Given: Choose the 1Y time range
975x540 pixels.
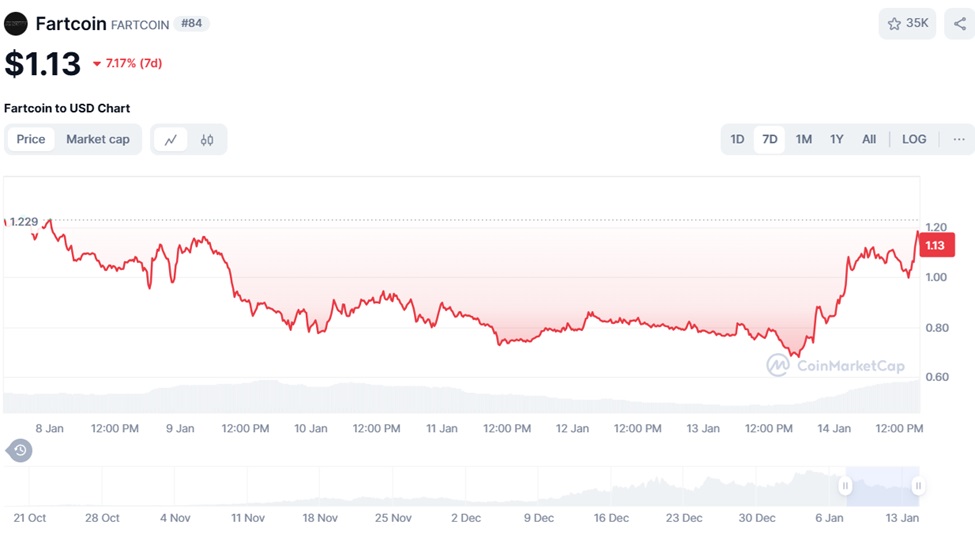Looking at the screenshot, I should click(836, 139).
